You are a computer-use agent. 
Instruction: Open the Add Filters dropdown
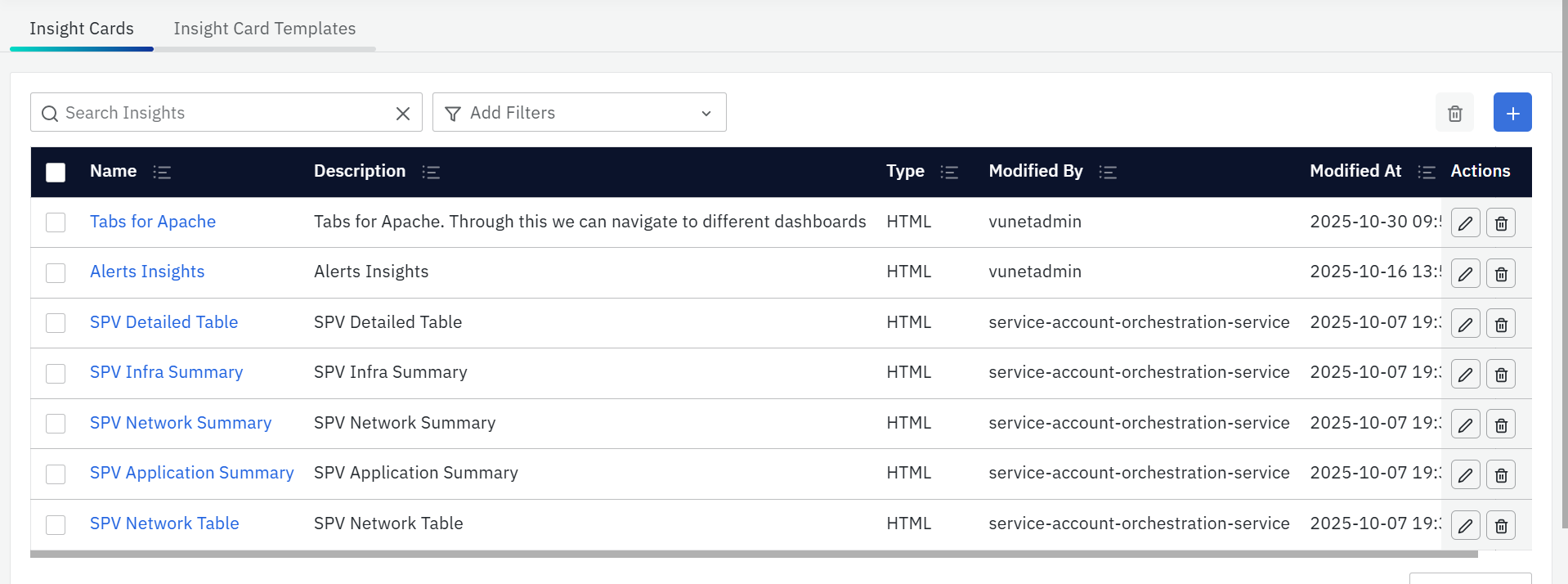tap(579, 113)
